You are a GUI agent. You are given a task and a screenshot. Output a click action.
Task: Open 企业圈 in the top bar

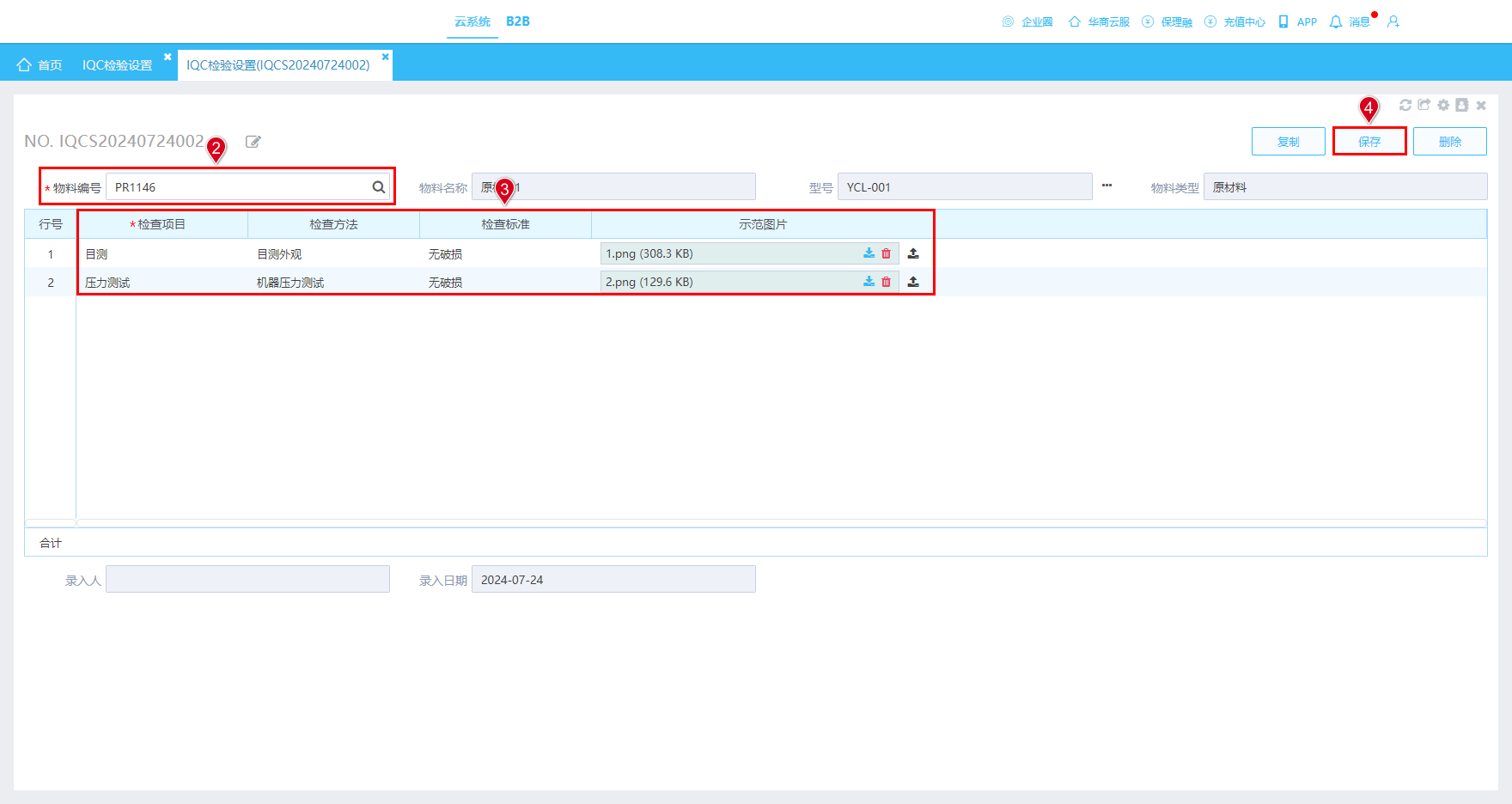pos(1027,21)
